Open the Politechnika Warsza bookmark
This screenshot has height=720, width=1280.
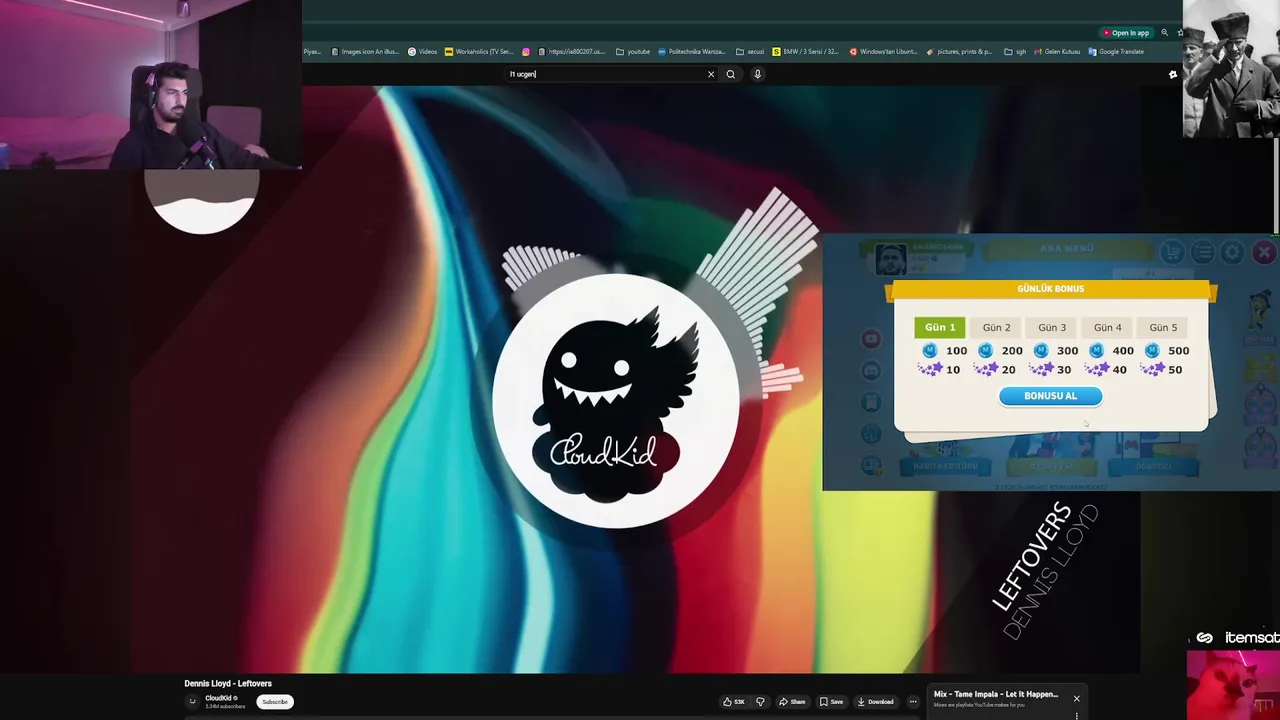pos(691,52)
